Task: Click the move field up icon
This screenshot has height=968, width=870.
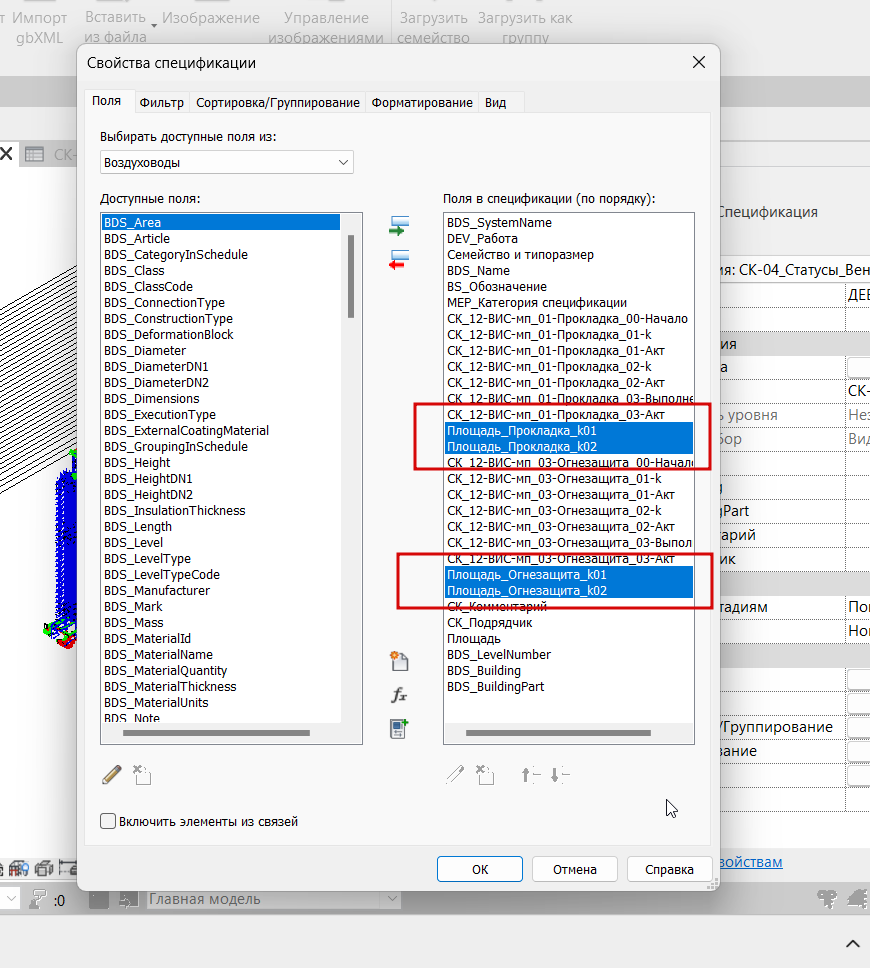Action: [x=530, y=774]
